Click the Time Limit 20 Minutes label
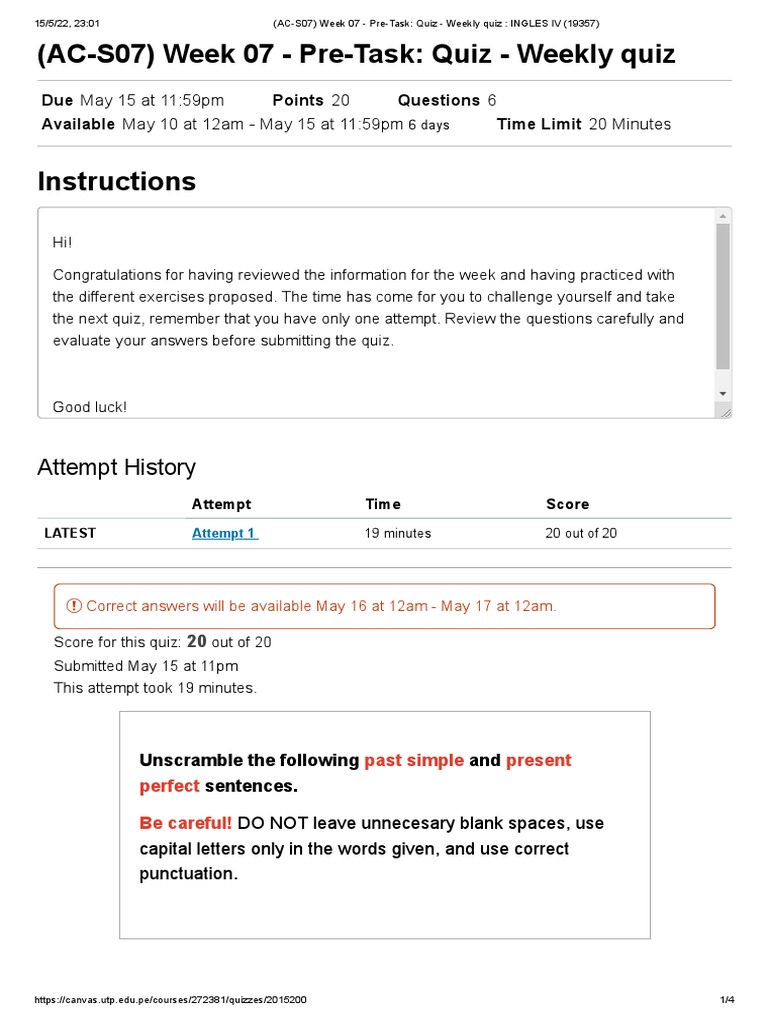The height and width of the screenshot is (1024, 768). [584, 124]
